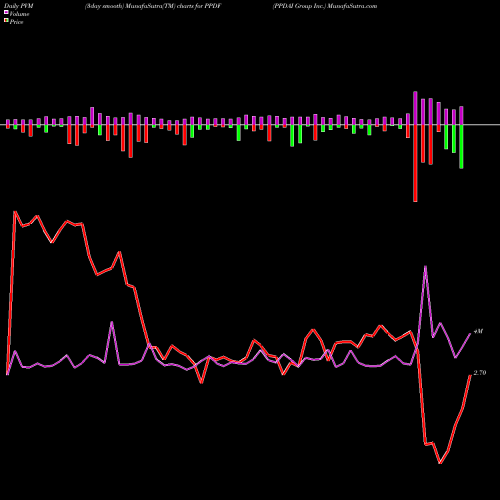
Task: Click the tallest magenta volume bar
Action: [x=415, y=108]
